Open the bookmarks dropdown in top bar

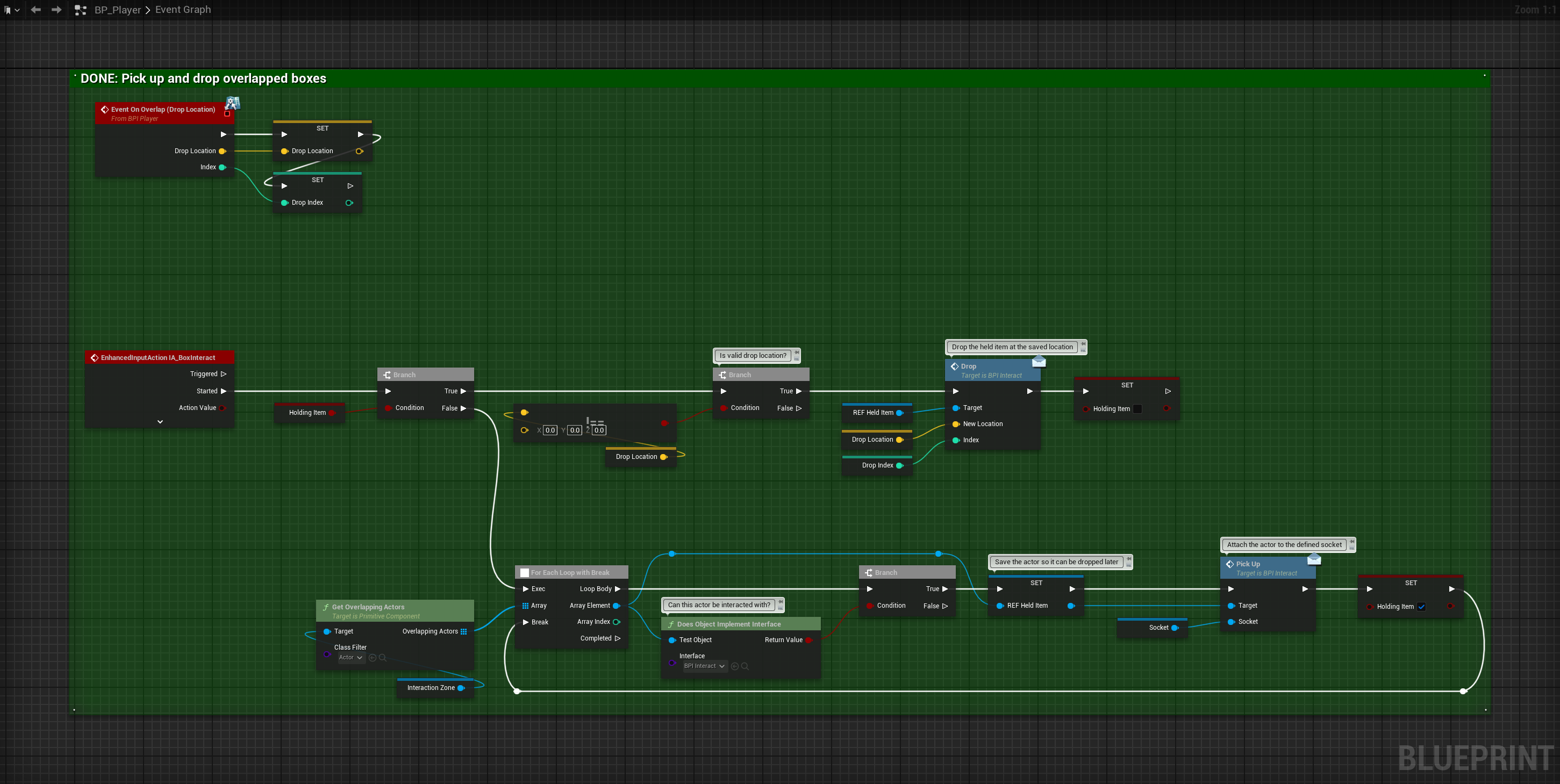11,10
